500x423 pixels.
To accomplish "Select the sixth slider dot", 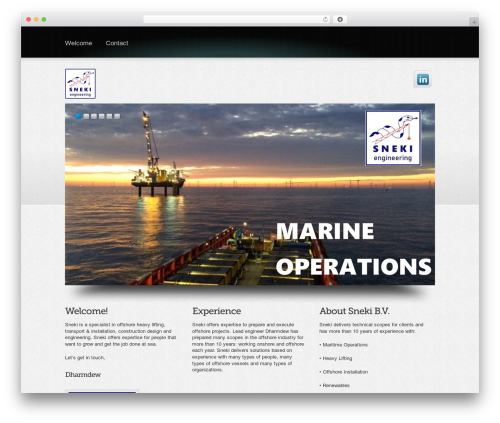I will coord(117,116).
